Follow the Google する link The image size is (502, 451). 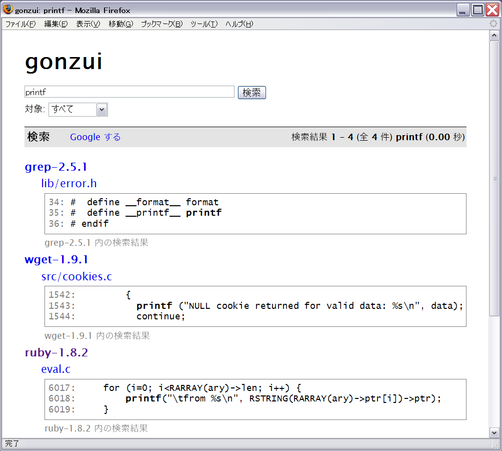pos(95,137)
